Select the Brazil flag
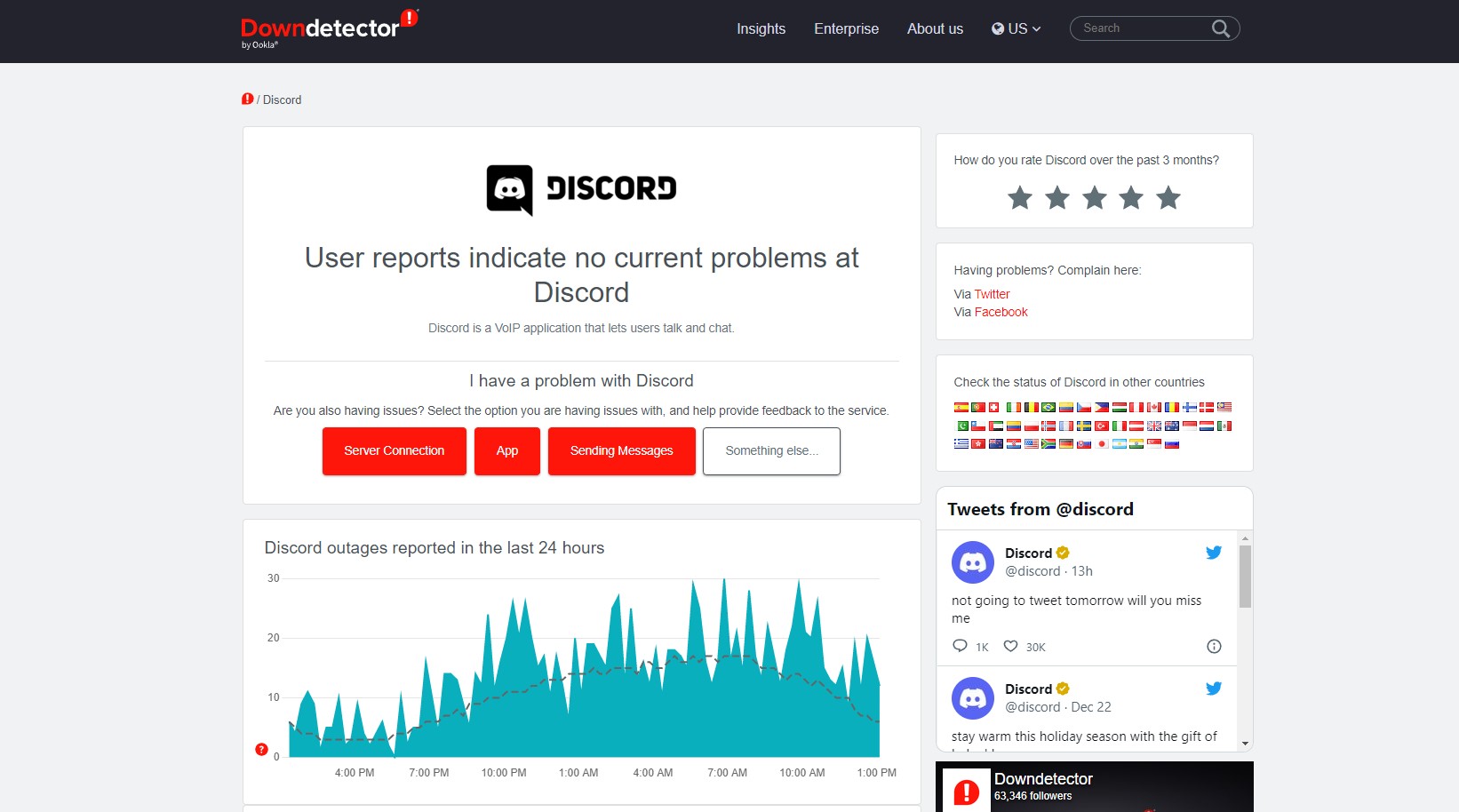The height and width of the screenshot is (812, 1459). pos(1048,407)
